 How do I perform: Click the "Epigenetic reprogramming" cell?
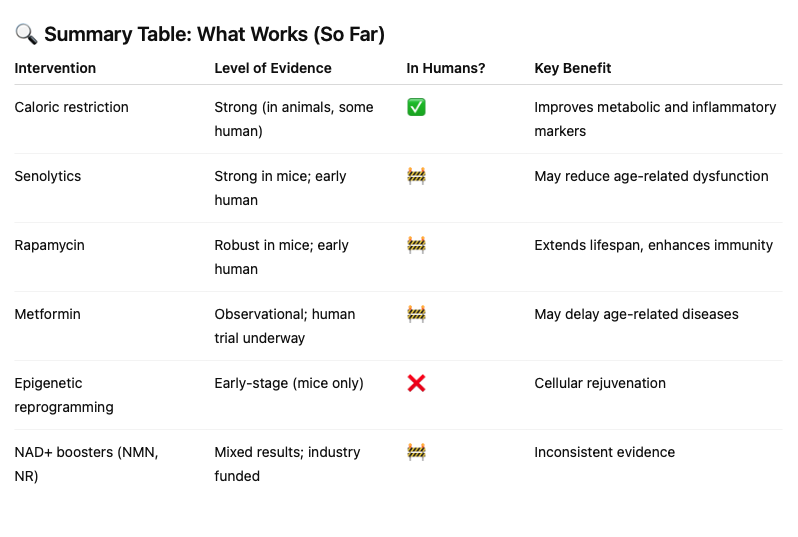coord(64,395)
